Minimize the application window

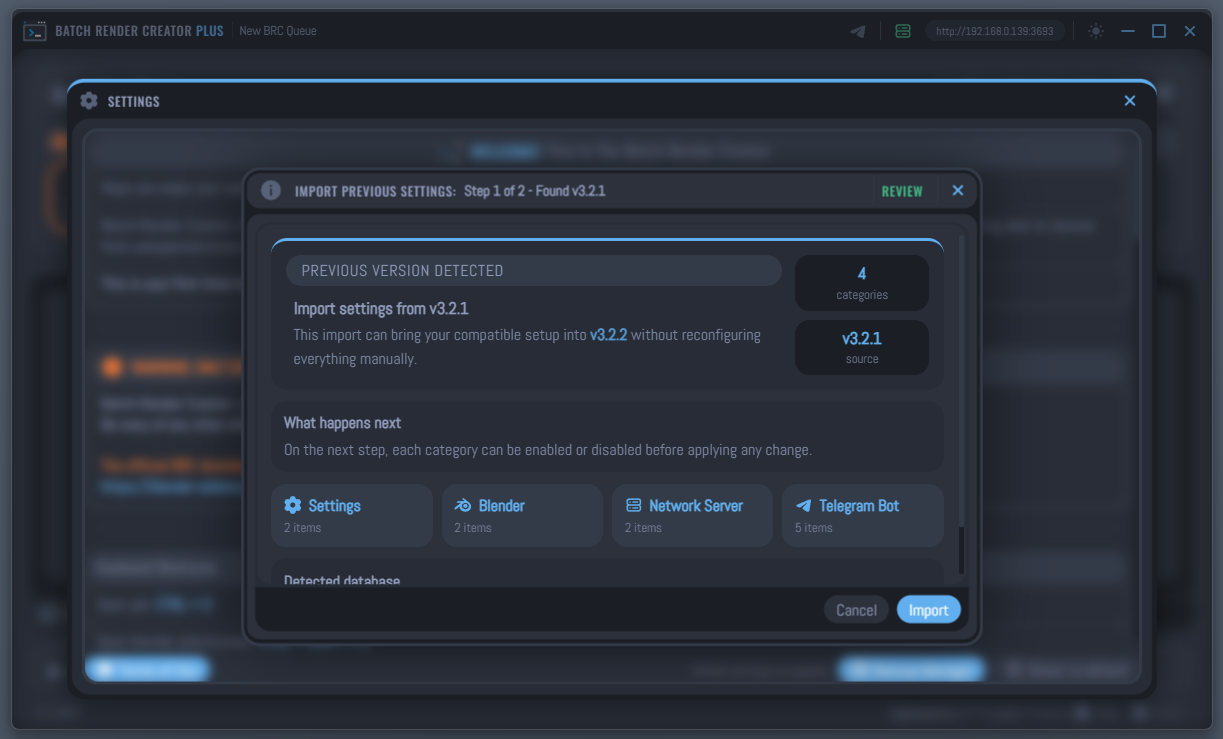click(1128, 31)
